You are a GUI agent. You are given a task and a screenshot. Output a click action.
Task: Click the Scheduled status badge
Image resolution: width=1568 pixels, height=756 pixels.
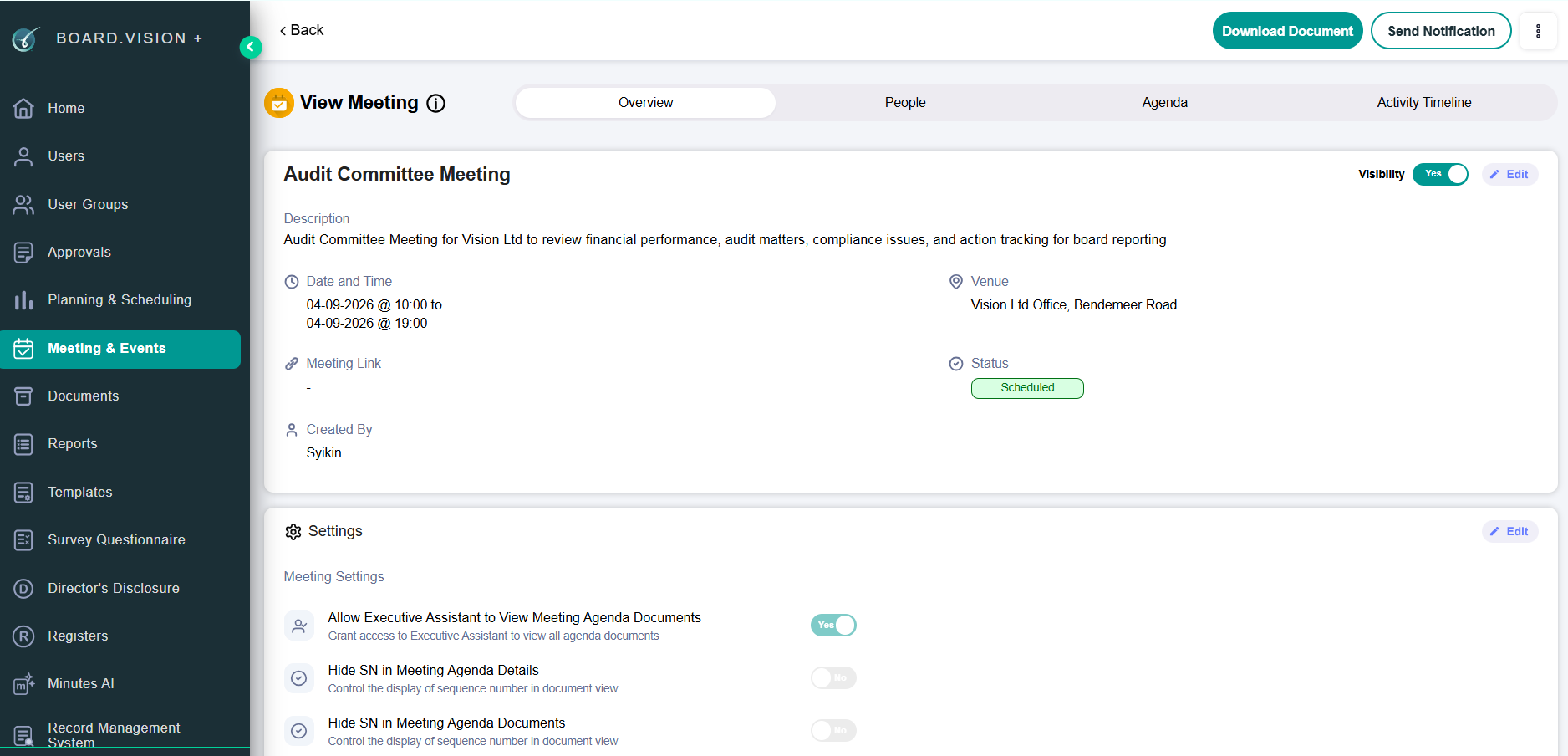click(x=1027, y=388)
